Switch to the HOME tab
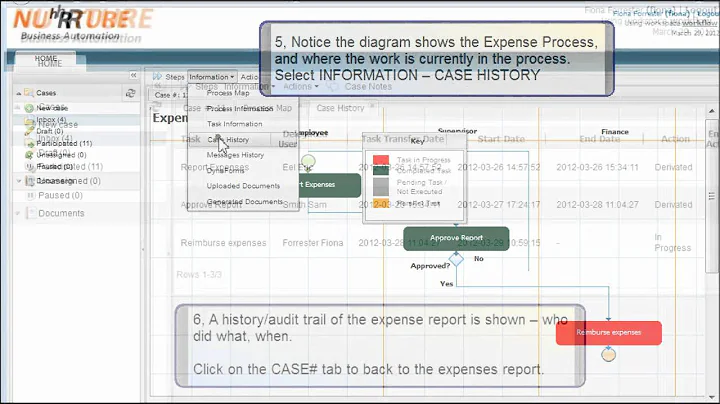The height and width of the screenshot is (404, 720). tap(46, 60)
